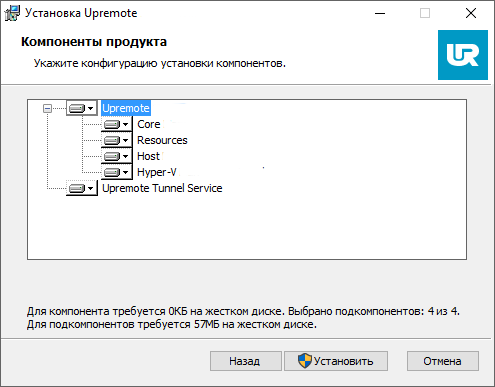The width and height of the screenshot is (495, 387).
Task: Click the installer icon in the title bar
Action: tap(12, 13)
